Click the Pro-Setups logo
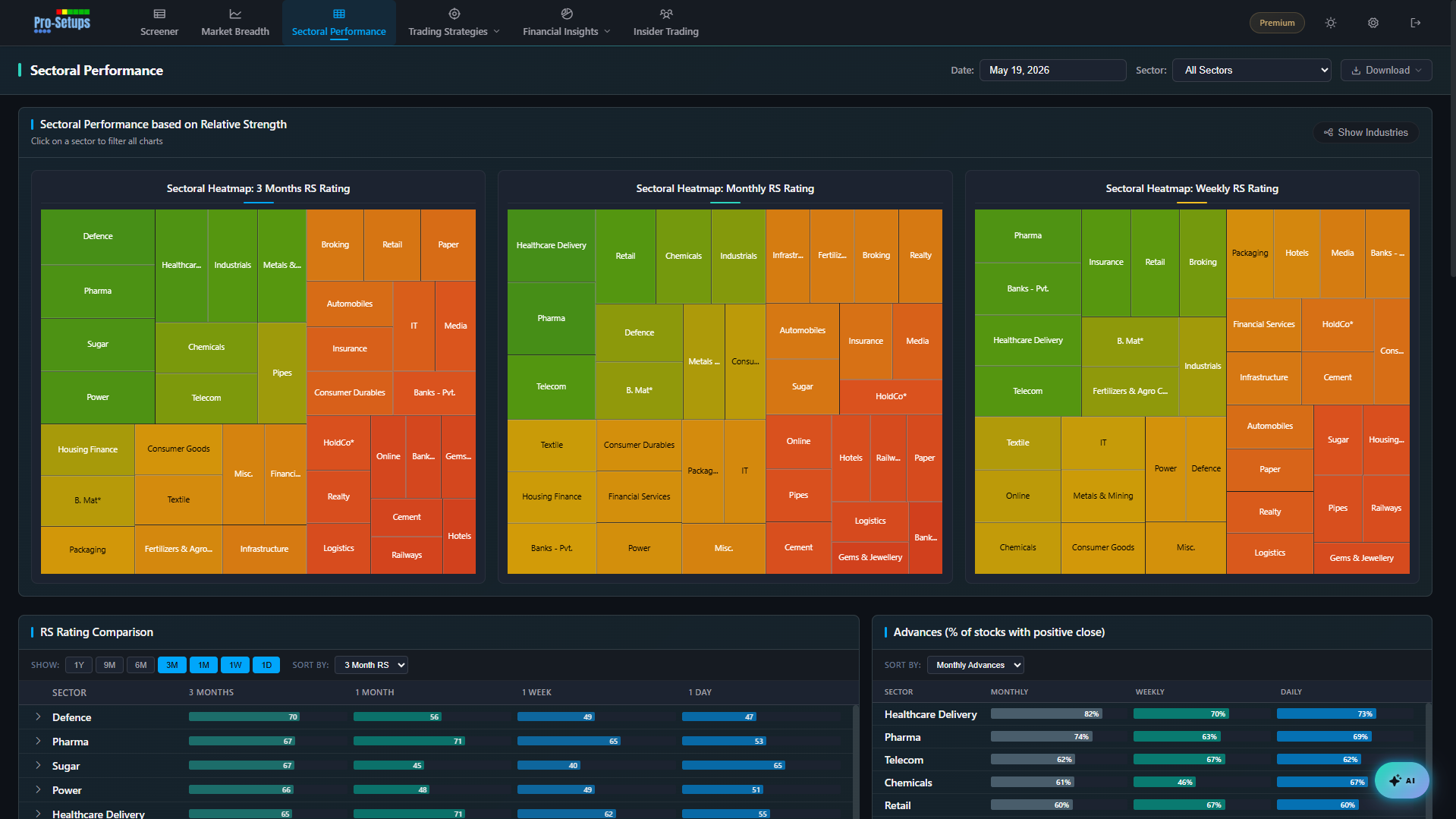 (x=62, y=21)
